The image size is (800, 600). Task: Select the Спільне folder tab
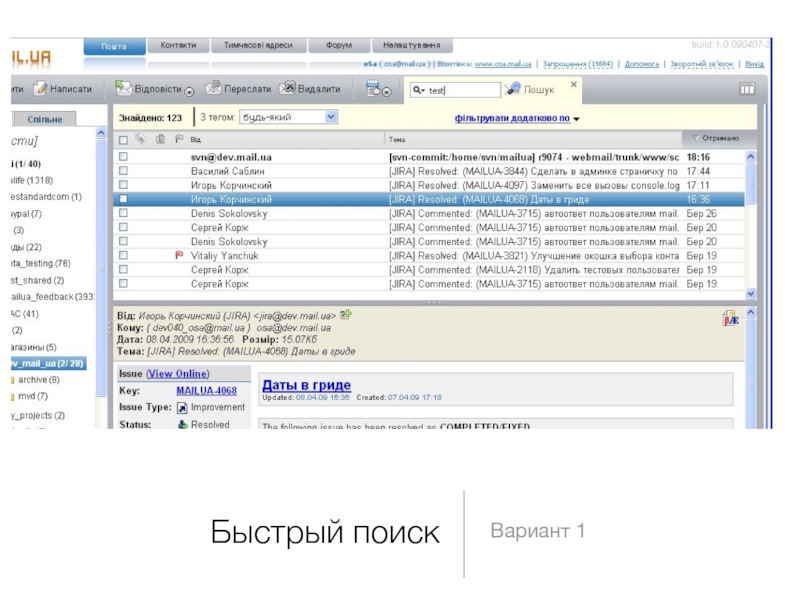coord(45,119)
